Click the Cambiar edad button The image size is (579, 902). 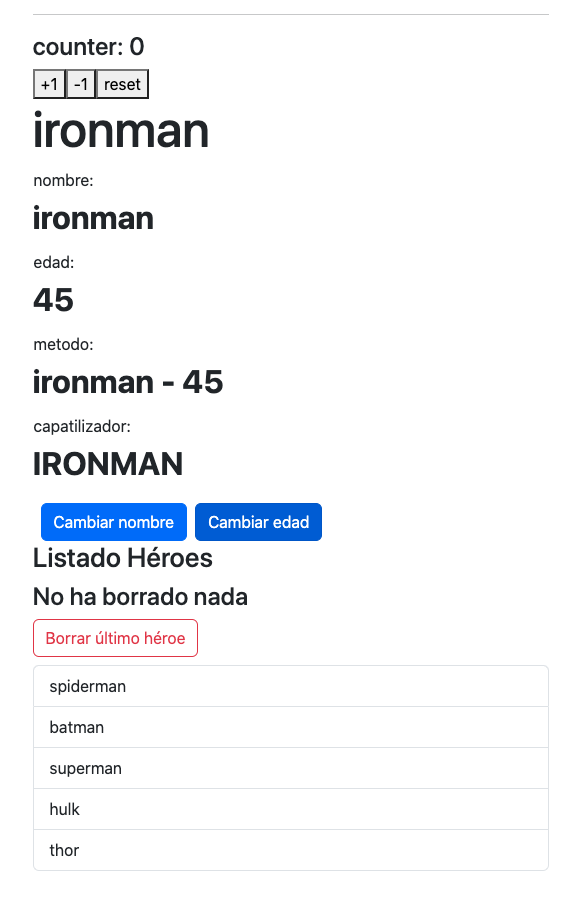258,521
